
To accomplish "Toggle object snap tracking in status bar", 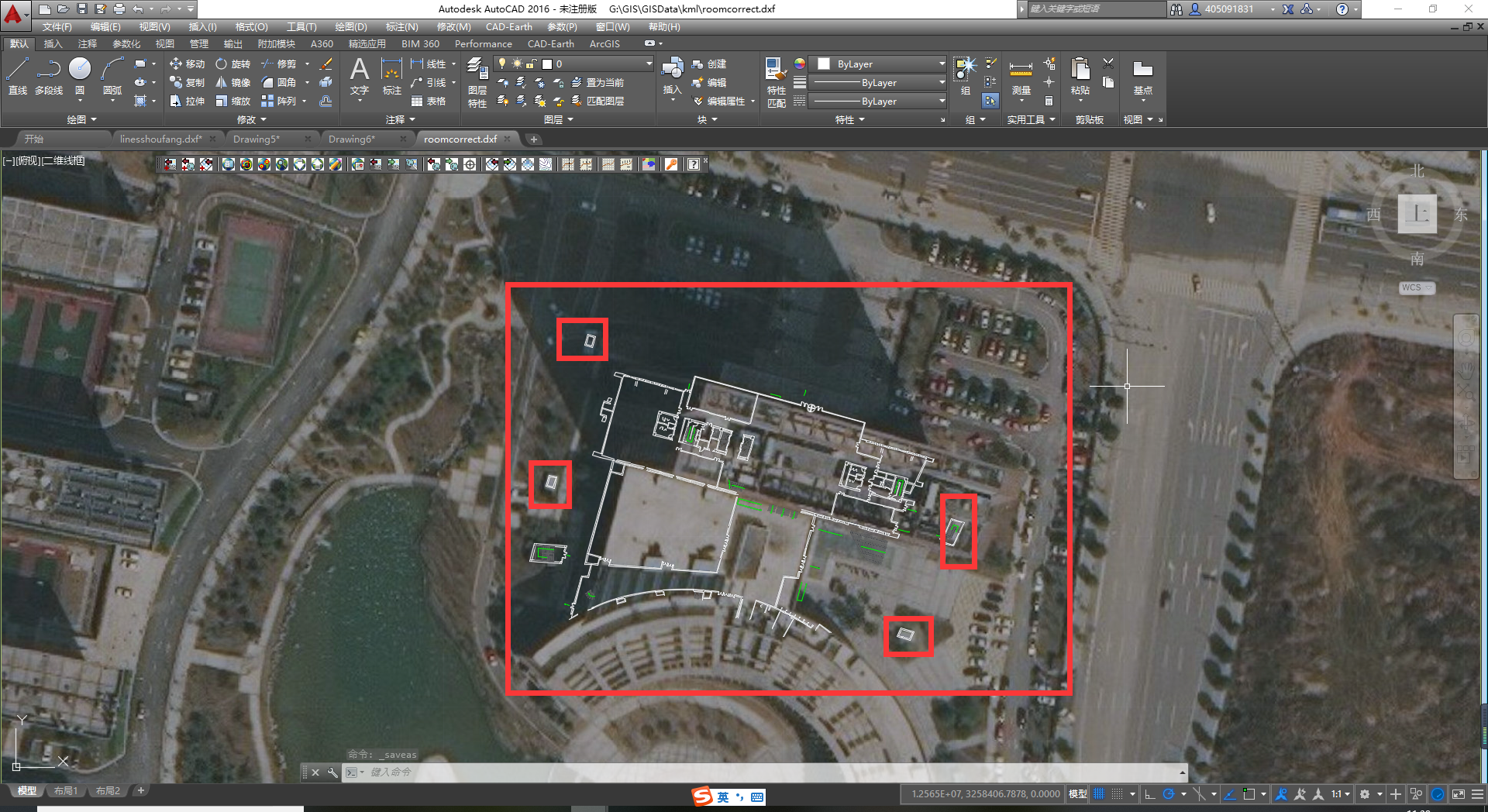I will 1230,794.
